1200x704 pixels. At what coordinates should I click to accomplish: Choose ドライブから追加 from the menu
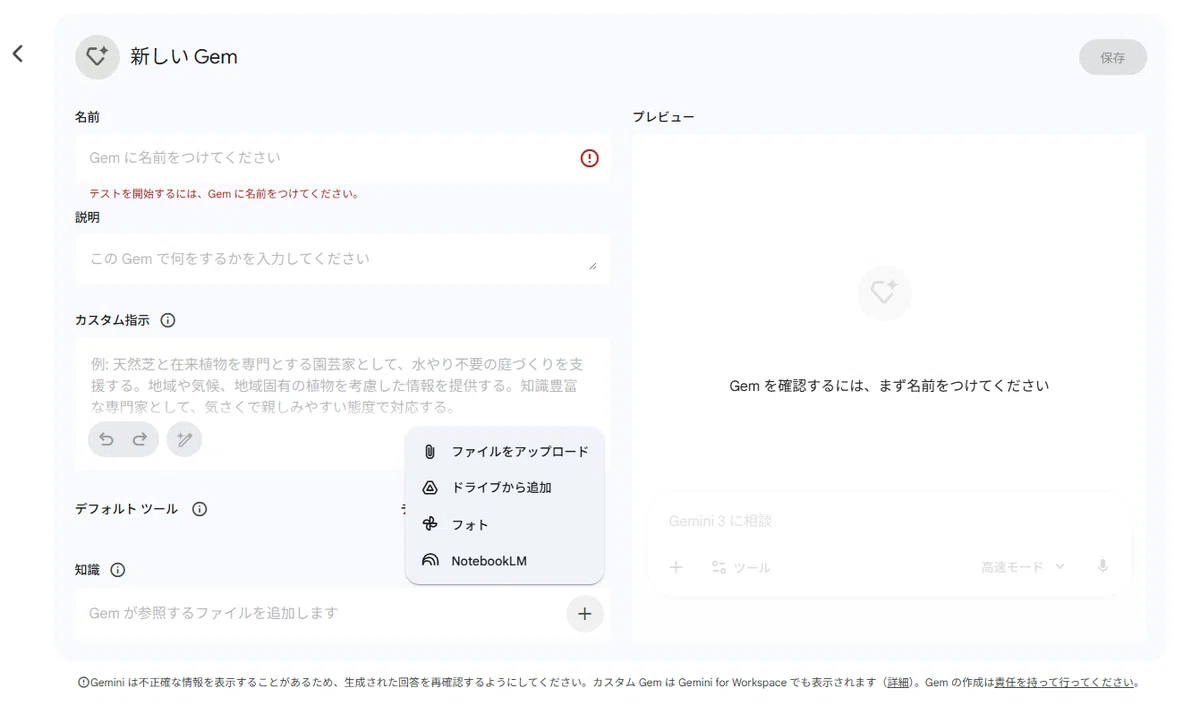coord(505,488)
